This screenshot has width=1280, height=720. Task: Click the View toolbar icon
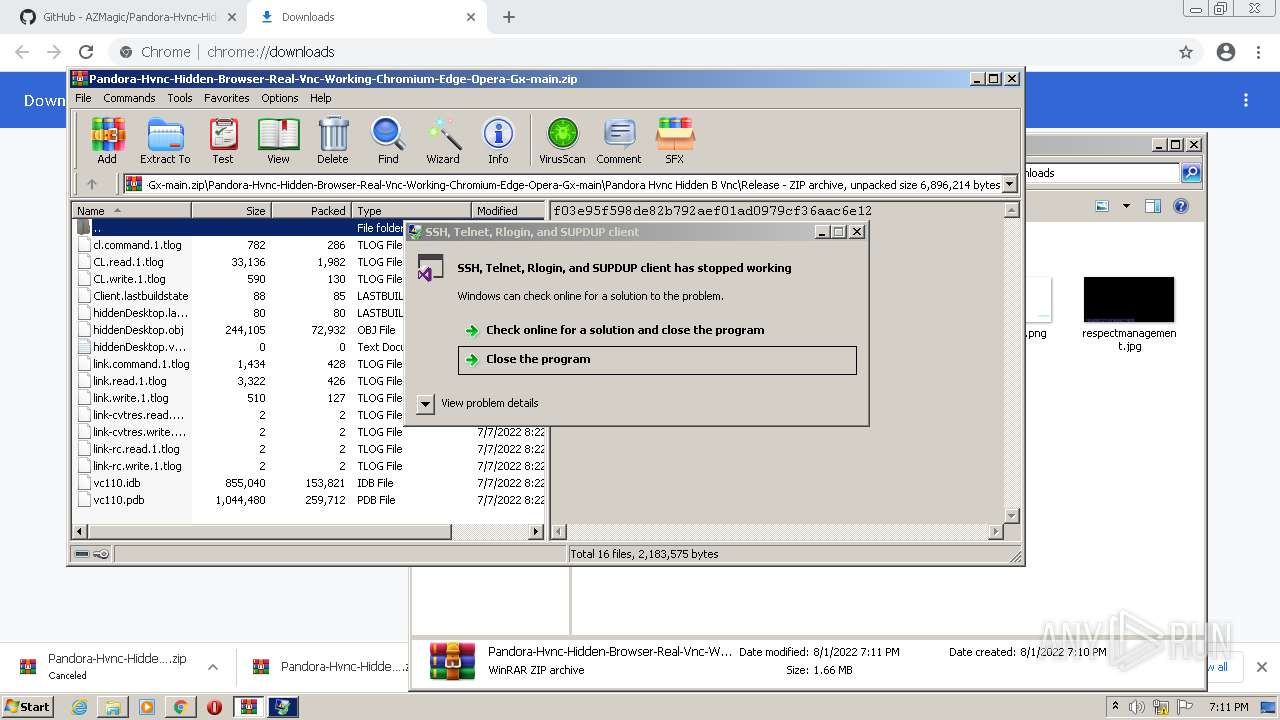(x=278, y=141)
